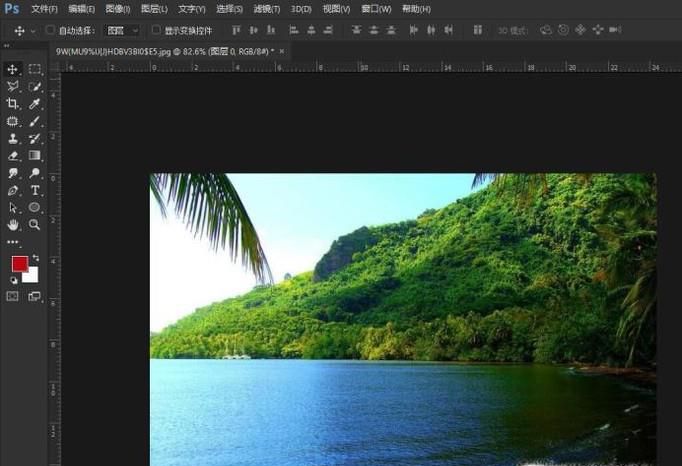
Task: Choose the Horizontal Type tool
Action: point(35,190)
